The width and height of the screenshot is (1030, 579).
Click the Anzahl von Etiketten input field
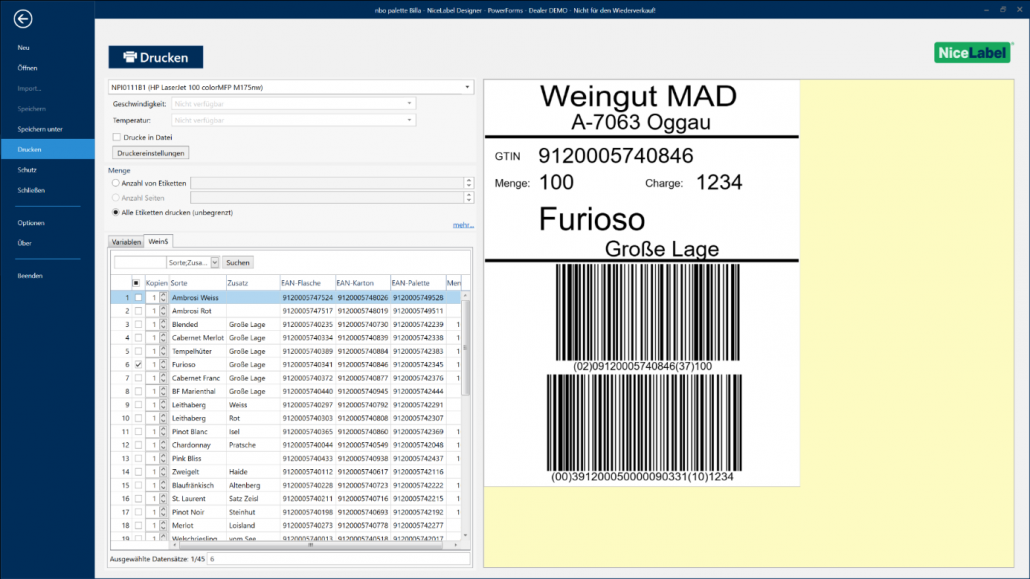pos(327,183)
